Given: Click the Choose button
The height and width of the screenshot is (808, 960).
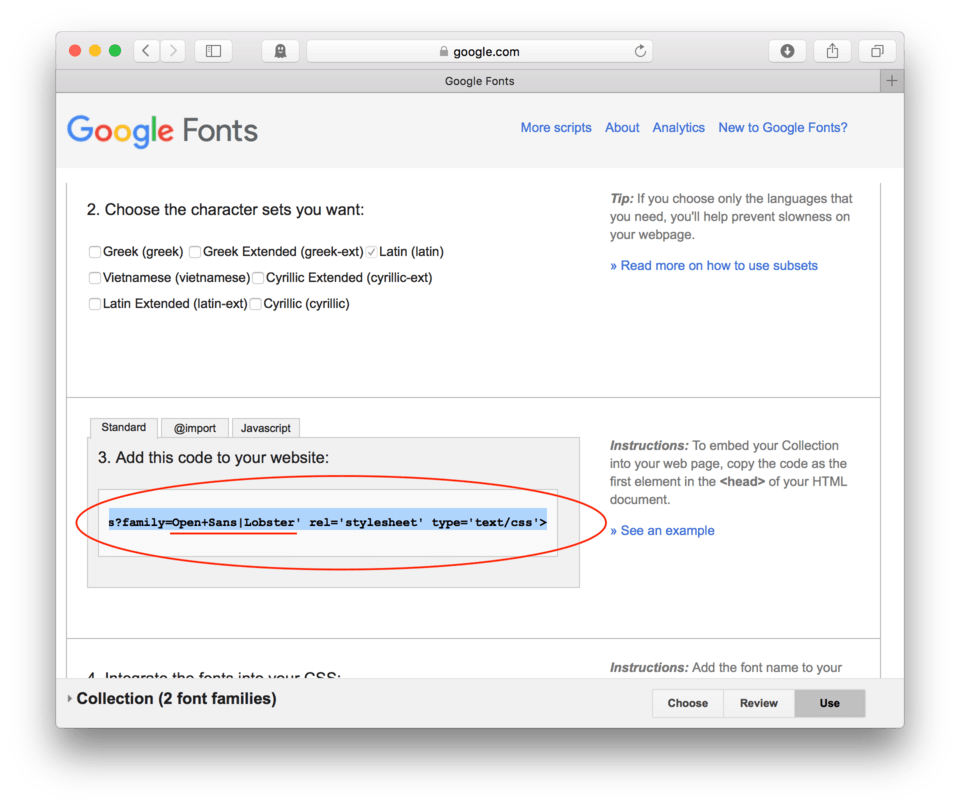Looking at the screenshot, I should click(688, 703).
